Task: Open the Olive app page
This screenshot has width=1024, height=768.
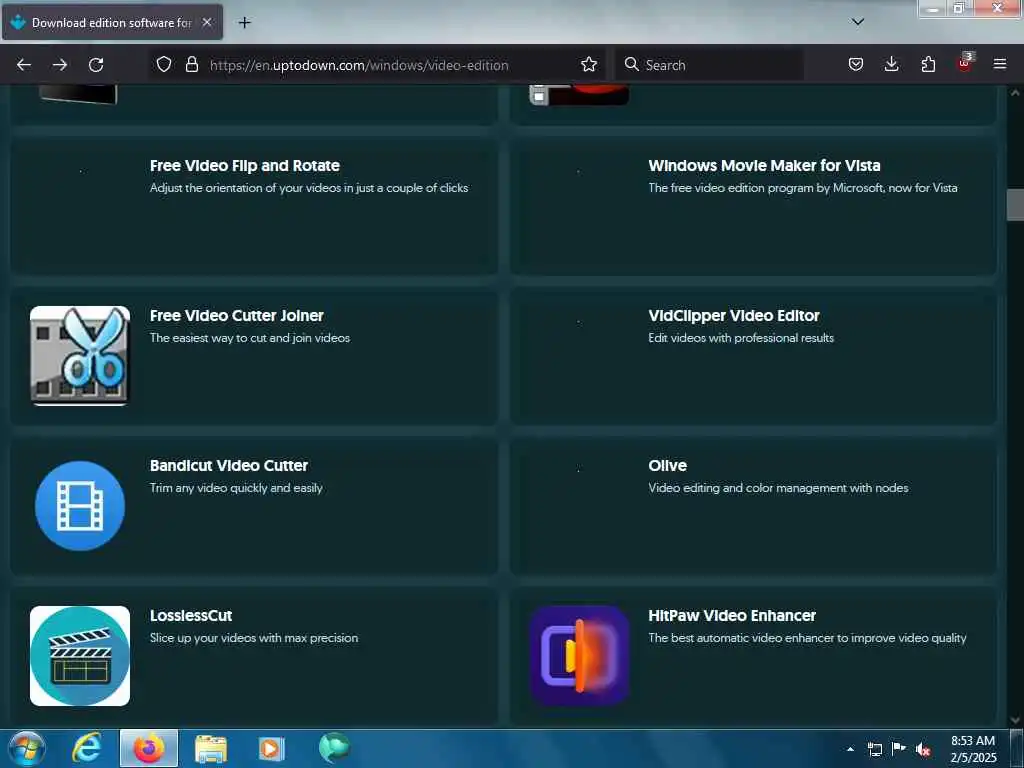Action: (x=667, y=466)
